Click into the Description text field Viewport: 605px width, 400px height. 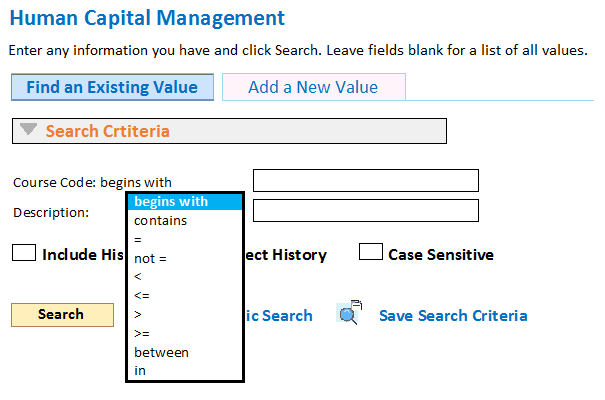[x=366, y=210]
